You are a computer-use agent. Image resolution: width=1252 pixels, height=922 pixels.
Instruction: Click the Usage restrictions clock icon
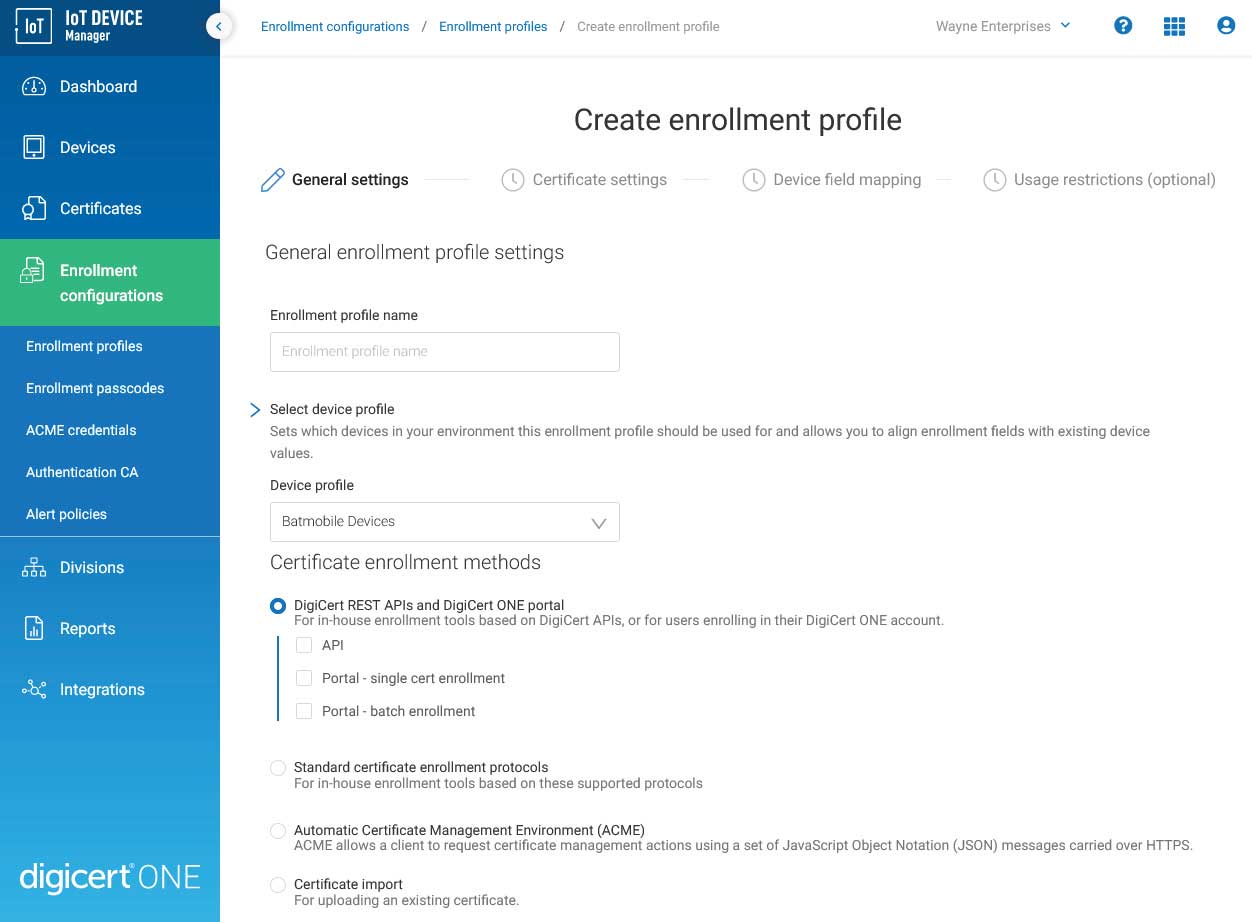(994, 180)
